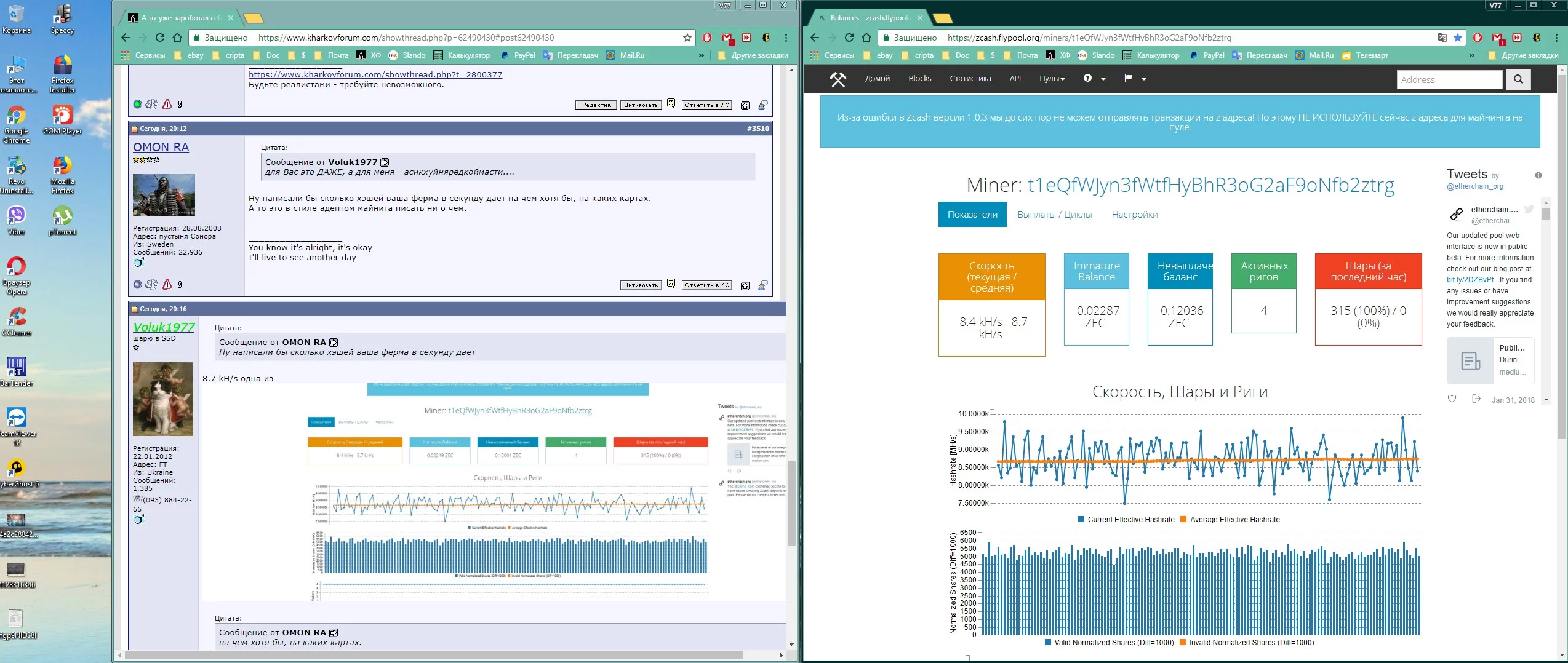Screen dimensions: 1568x663
Task: Click into the Address search field
Action: [1449, 79]
